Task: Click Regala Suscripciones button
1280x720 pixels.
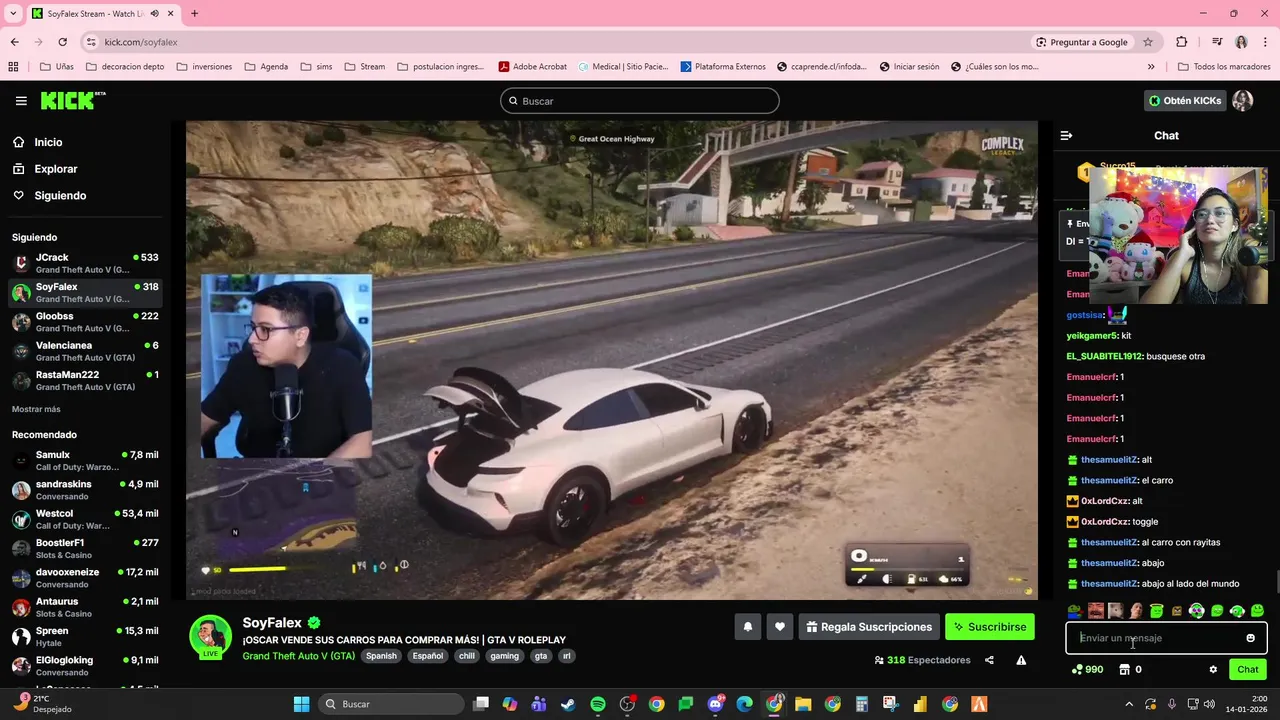Action: tap(869, 627)
